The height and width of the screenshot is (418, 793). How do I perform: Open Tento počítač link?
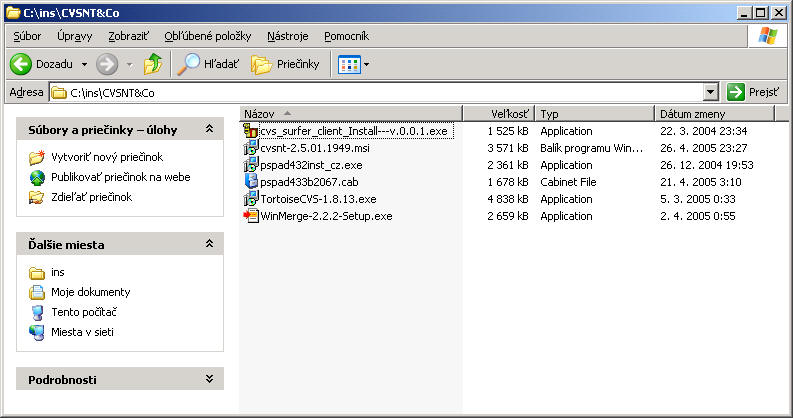[x=83, y=312]
